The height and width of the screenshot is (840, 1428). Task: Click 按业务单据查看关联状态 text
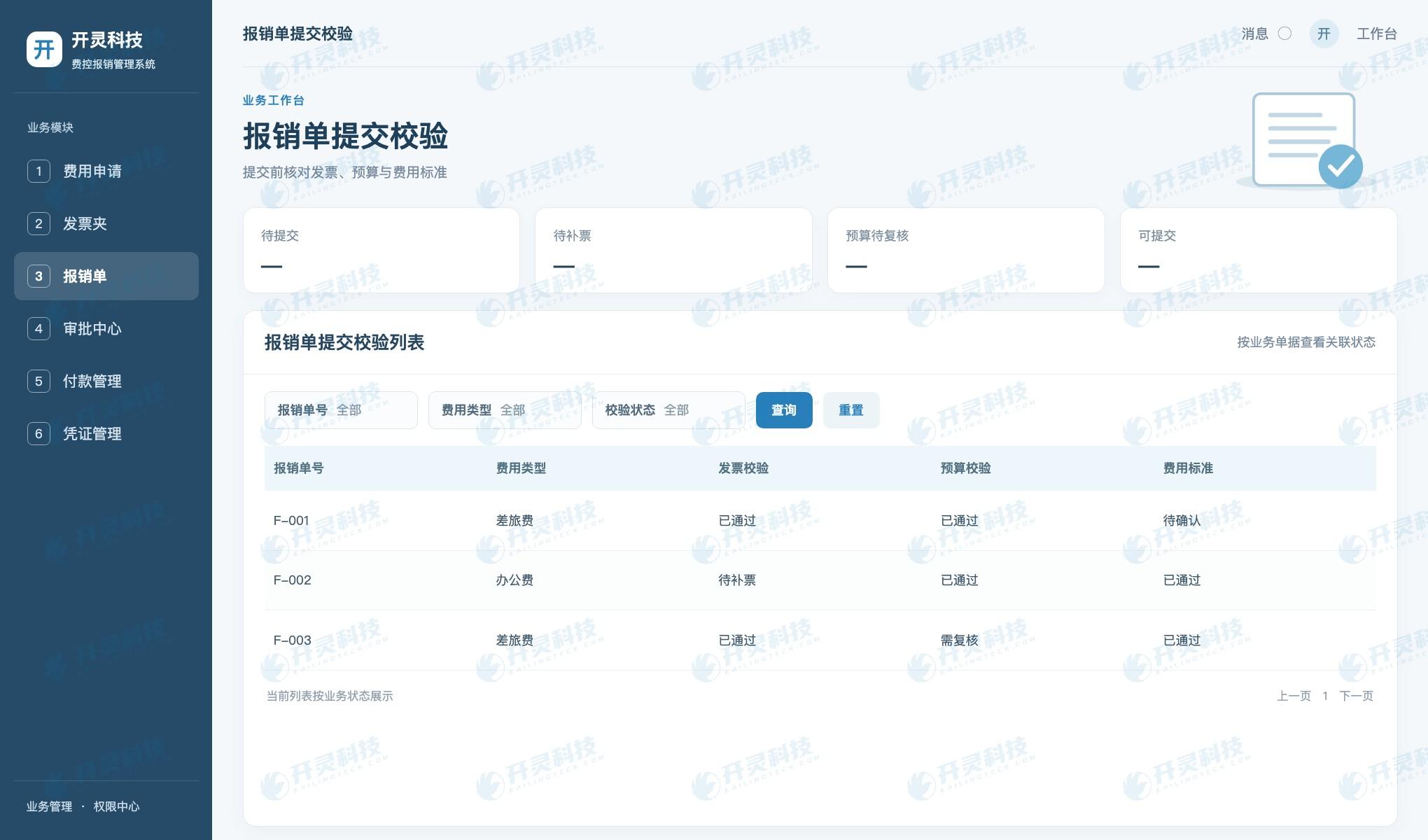tap(1306, 342)
